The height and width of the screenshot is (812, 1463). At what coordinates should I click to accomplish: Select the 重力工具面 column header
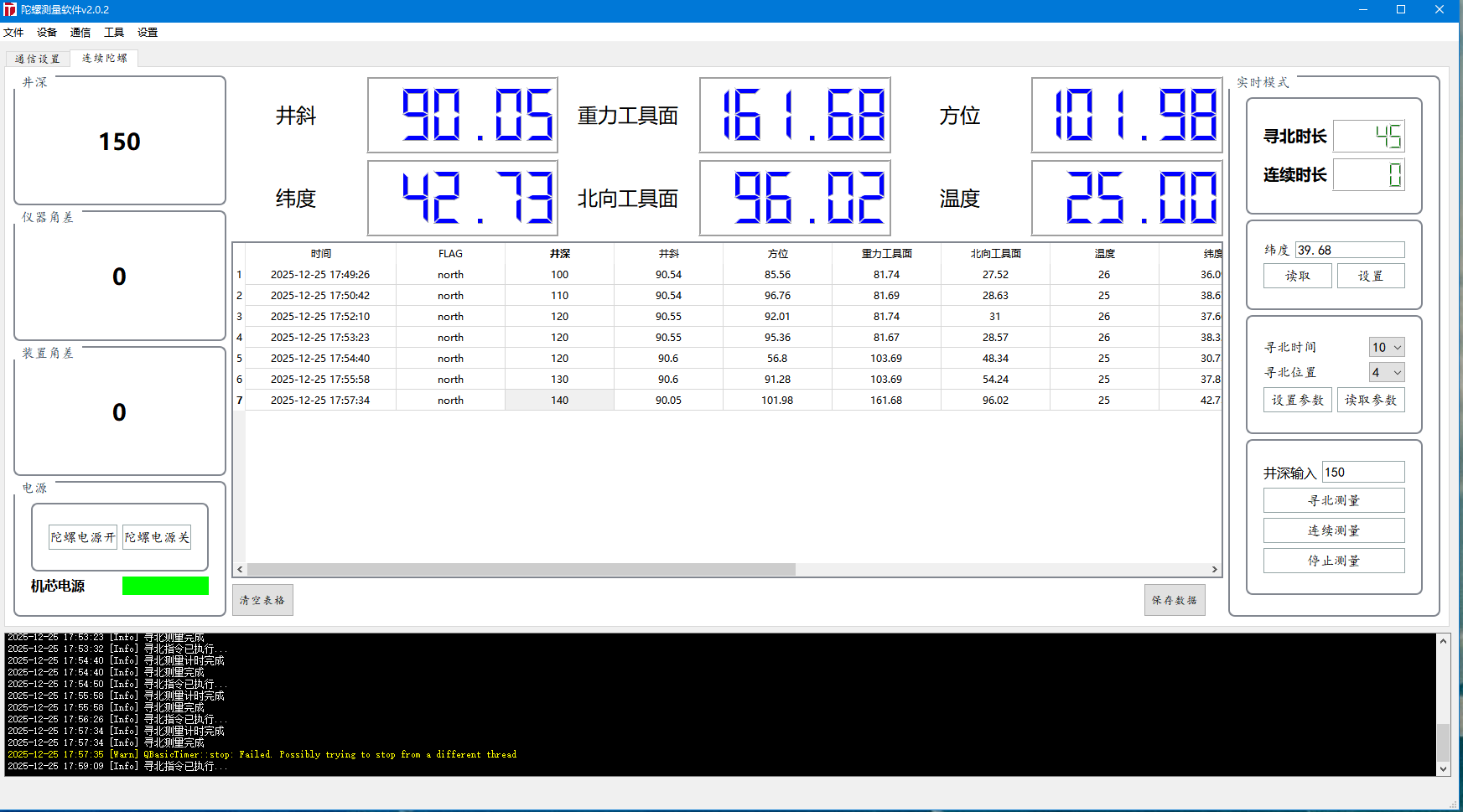pyautogui.click(x=886, y=253)
